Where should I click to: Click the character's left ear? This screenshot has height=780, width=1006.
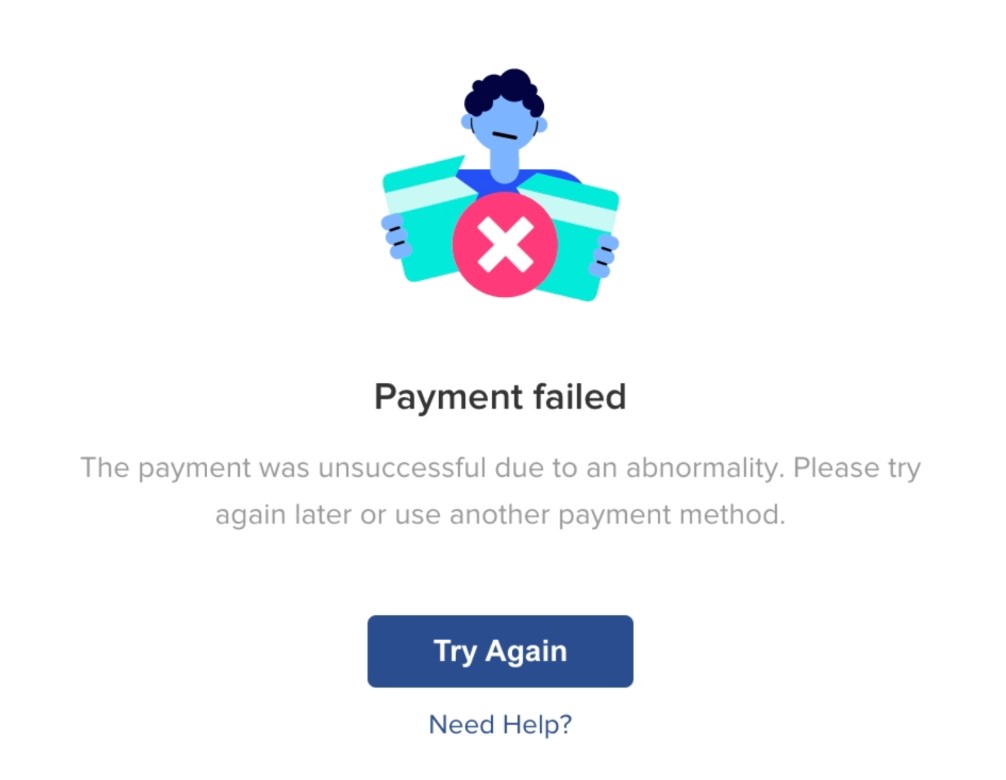tap(466, 121)
